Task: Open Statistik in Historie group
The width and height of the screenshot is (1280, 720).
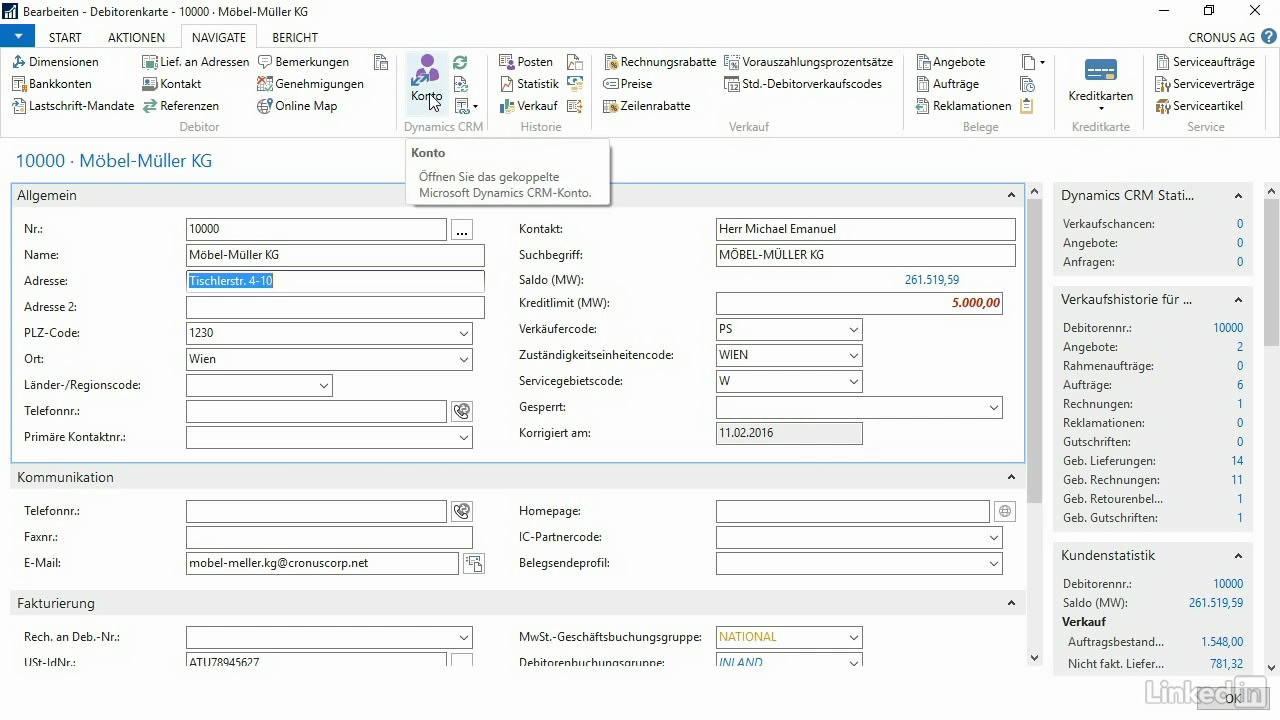Action: pos(529,84)
